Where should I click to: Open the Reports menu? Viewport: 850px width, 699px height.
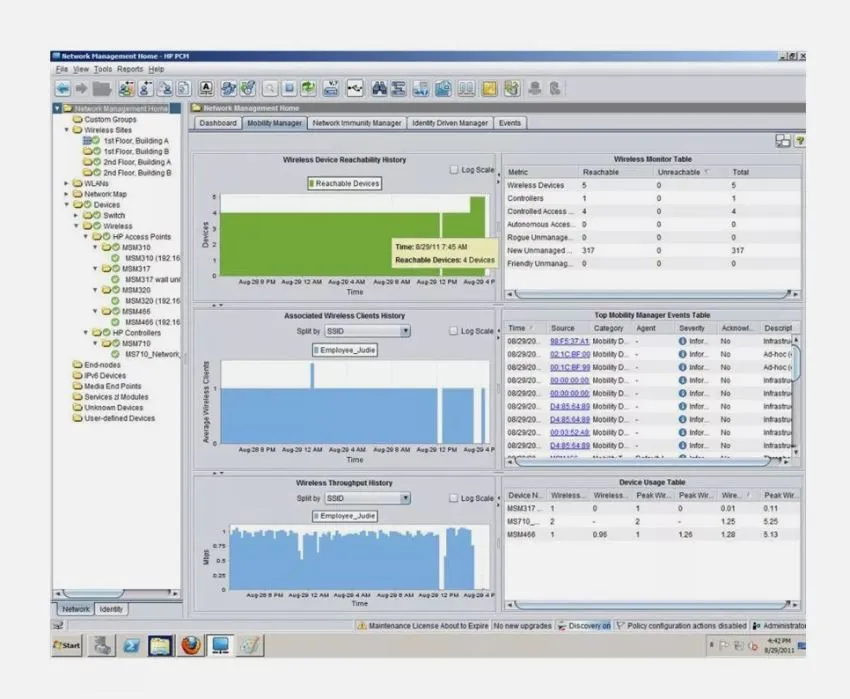(127, 70)
